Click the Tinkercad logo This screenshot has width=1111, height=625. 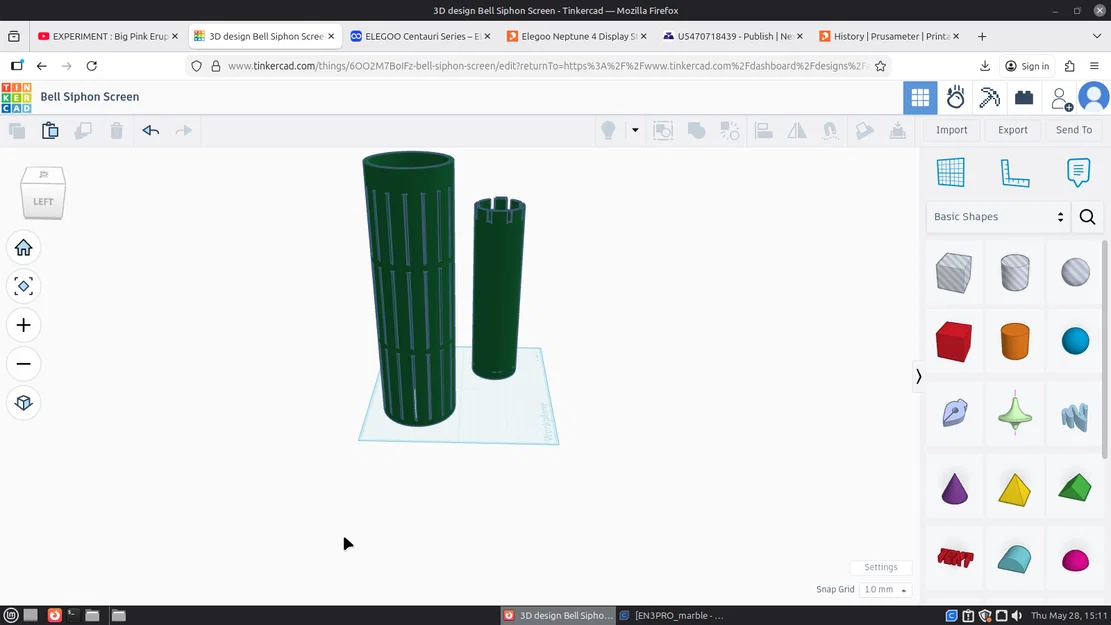[16, 97]
